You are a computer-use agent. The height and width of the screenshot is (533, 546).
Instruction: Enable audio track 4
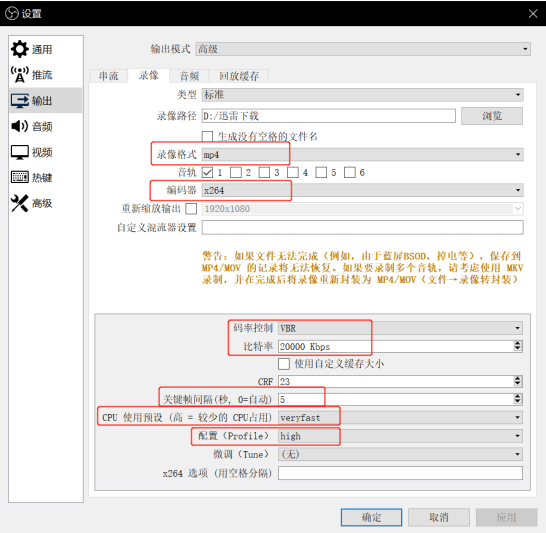point(292,172)
